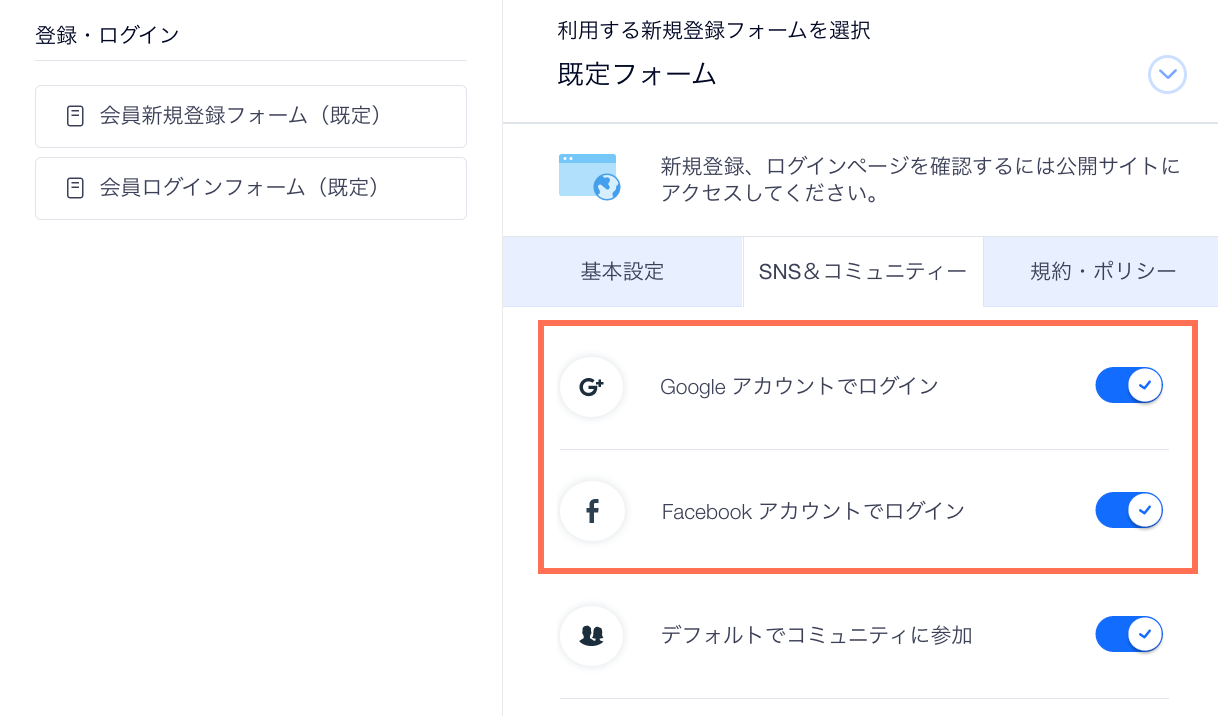Click the Facebook icon in the login row
The height and width of the screenshot is (716, 1218).
pos(592,511)
